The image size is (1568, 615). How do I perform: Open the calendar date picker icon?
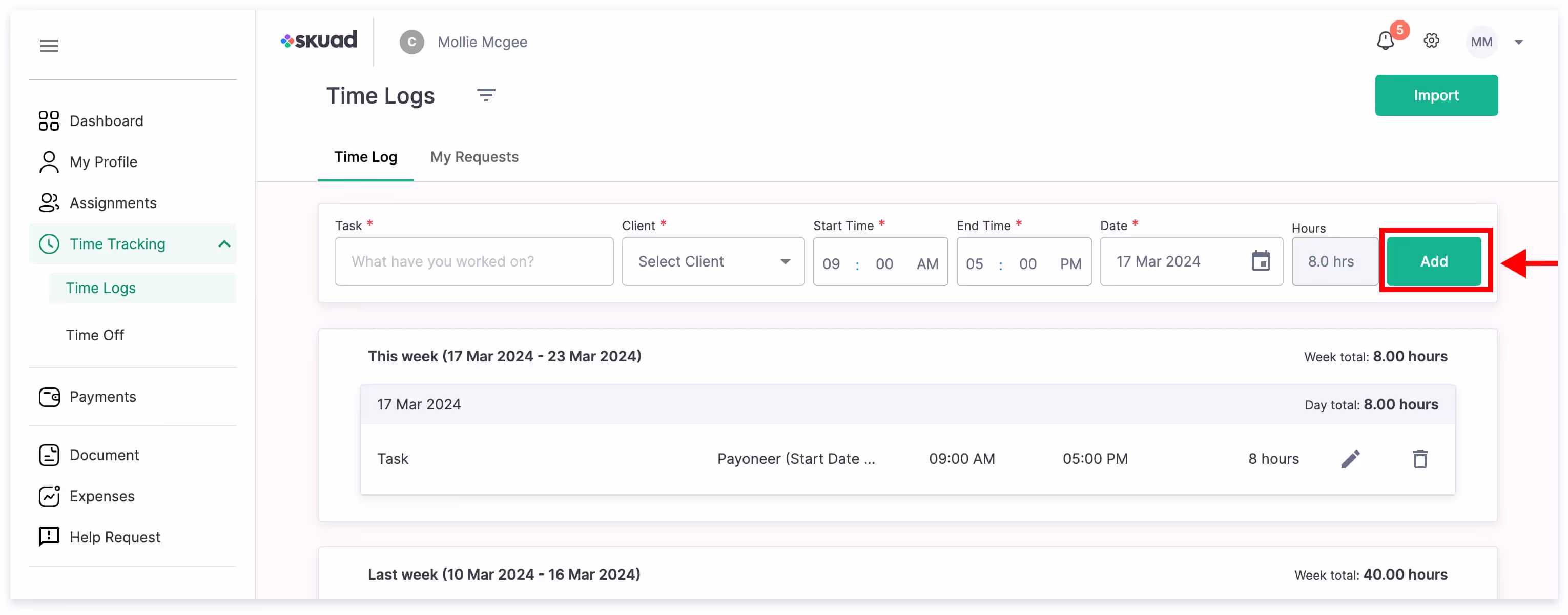pyautogui.click(x=1260, y=261)
